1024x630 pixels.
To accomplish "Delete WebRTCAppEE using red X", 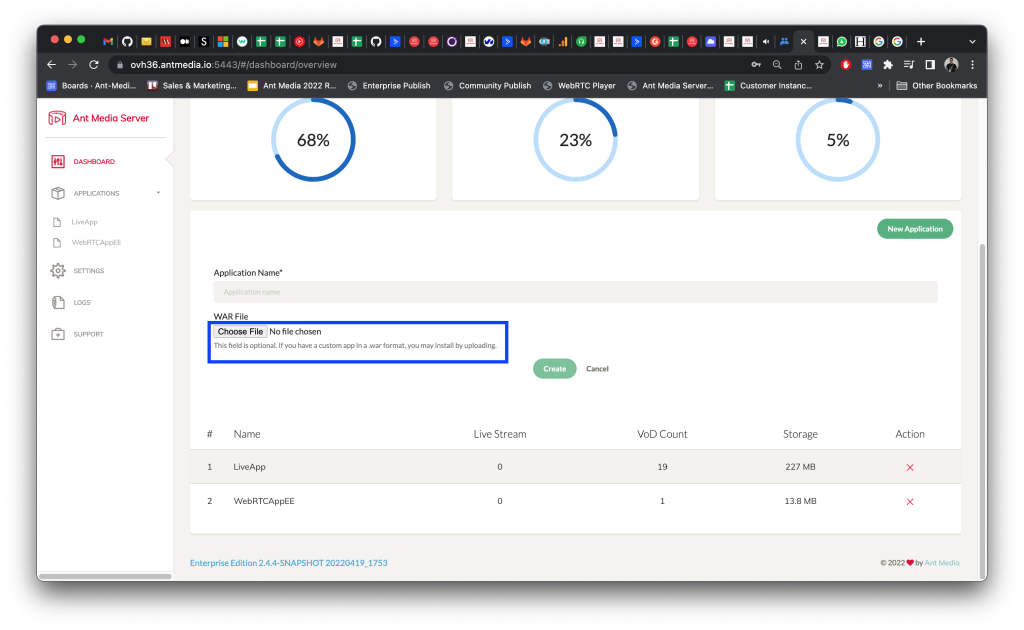I will click(910, 501).
